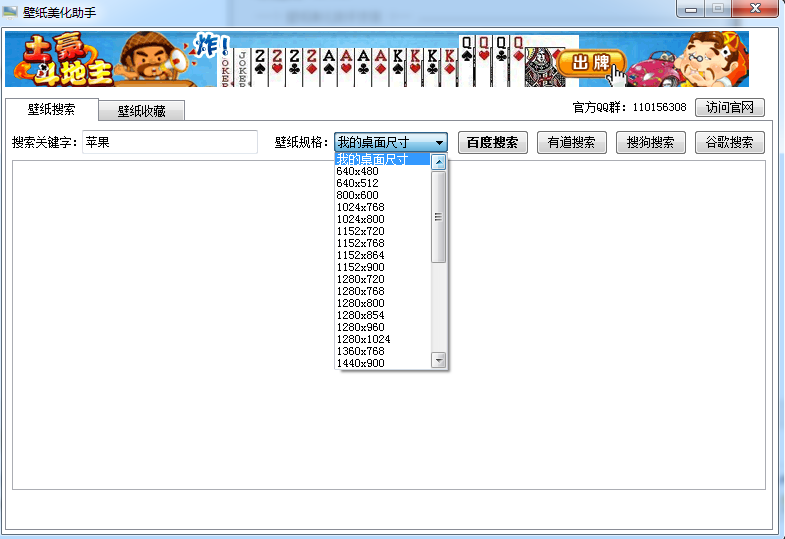Choose 1440x900 in the dropdown list
The height and width of the screenshot is (539, 785).
point(360,363)
